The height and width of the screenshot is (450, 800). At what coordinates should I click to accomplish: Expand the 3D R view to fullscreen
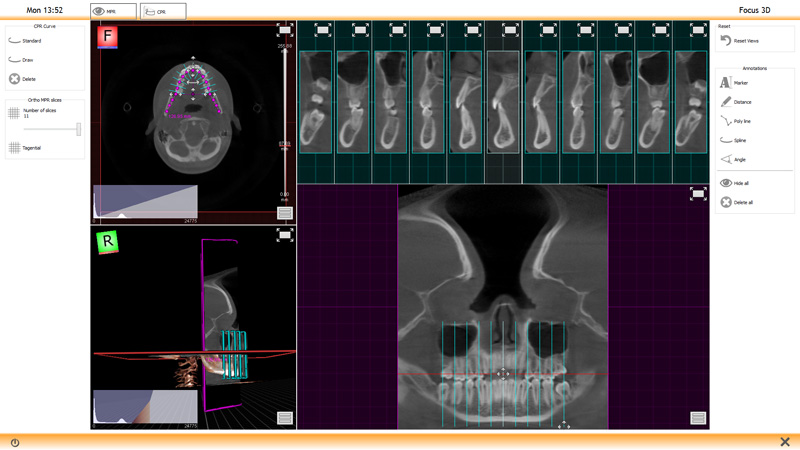pos(284,235)
